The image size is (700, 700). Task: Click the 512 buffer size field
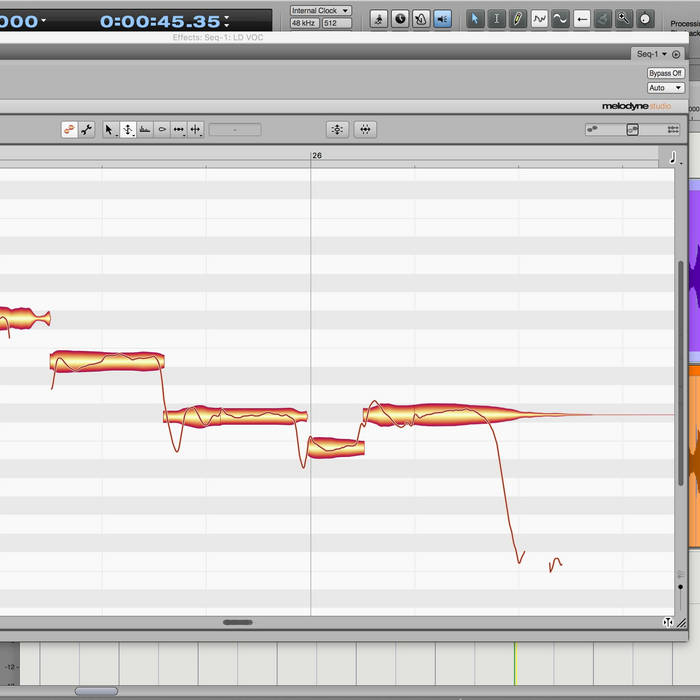coord(337,23)
